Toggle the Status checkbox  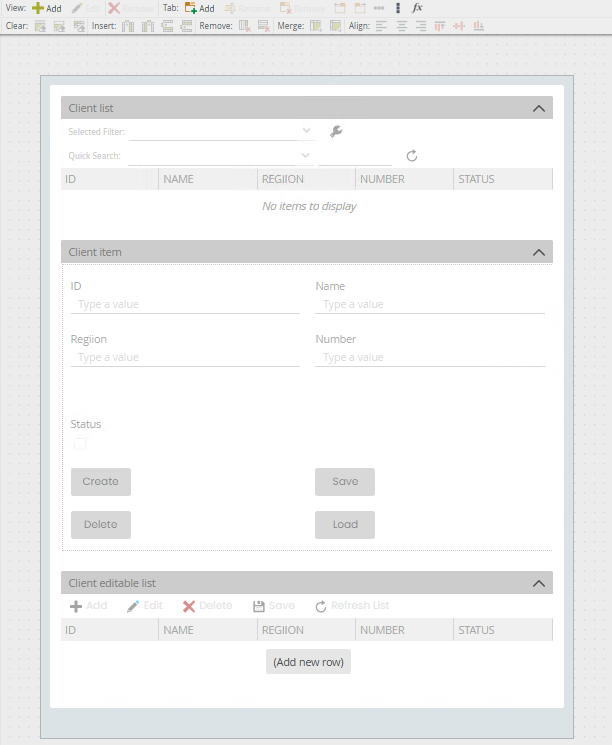point(80,444)
